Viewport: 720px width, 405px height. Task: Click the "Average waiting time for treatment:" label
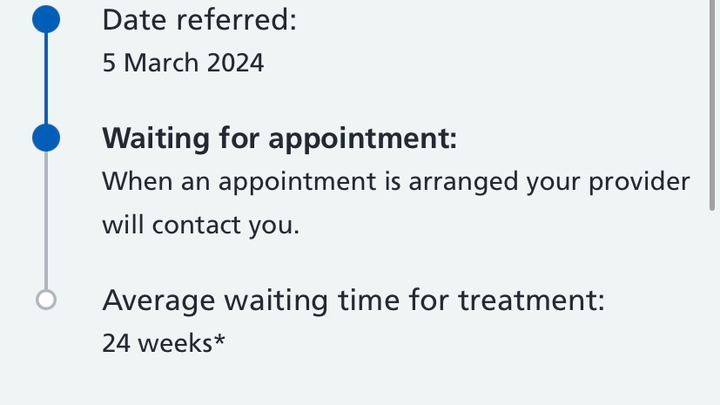click(x=353, y=300)
